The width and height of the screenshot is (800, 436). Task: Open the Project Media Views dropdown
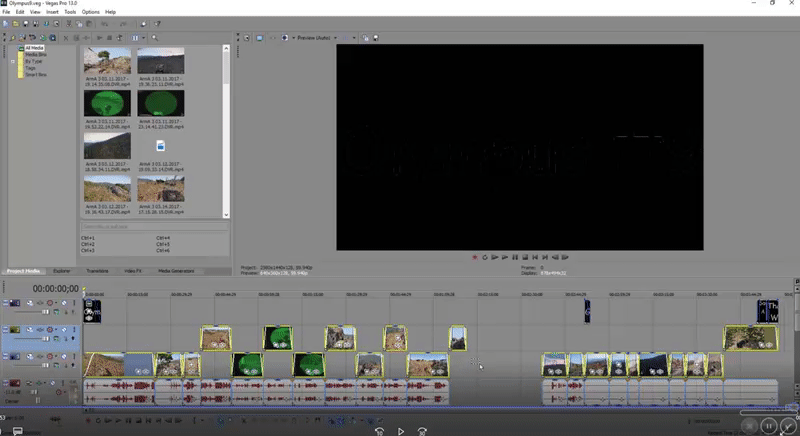click(143, 38)
